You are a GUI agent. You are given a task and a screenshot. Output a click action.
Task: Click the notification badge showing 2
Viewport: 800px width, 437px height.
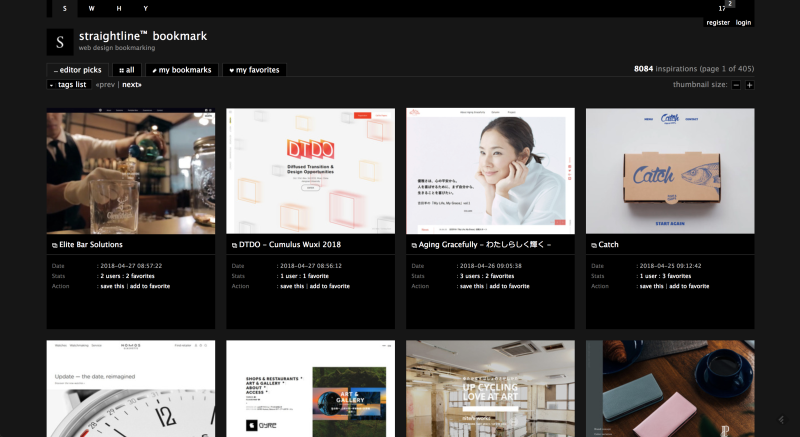730,4
